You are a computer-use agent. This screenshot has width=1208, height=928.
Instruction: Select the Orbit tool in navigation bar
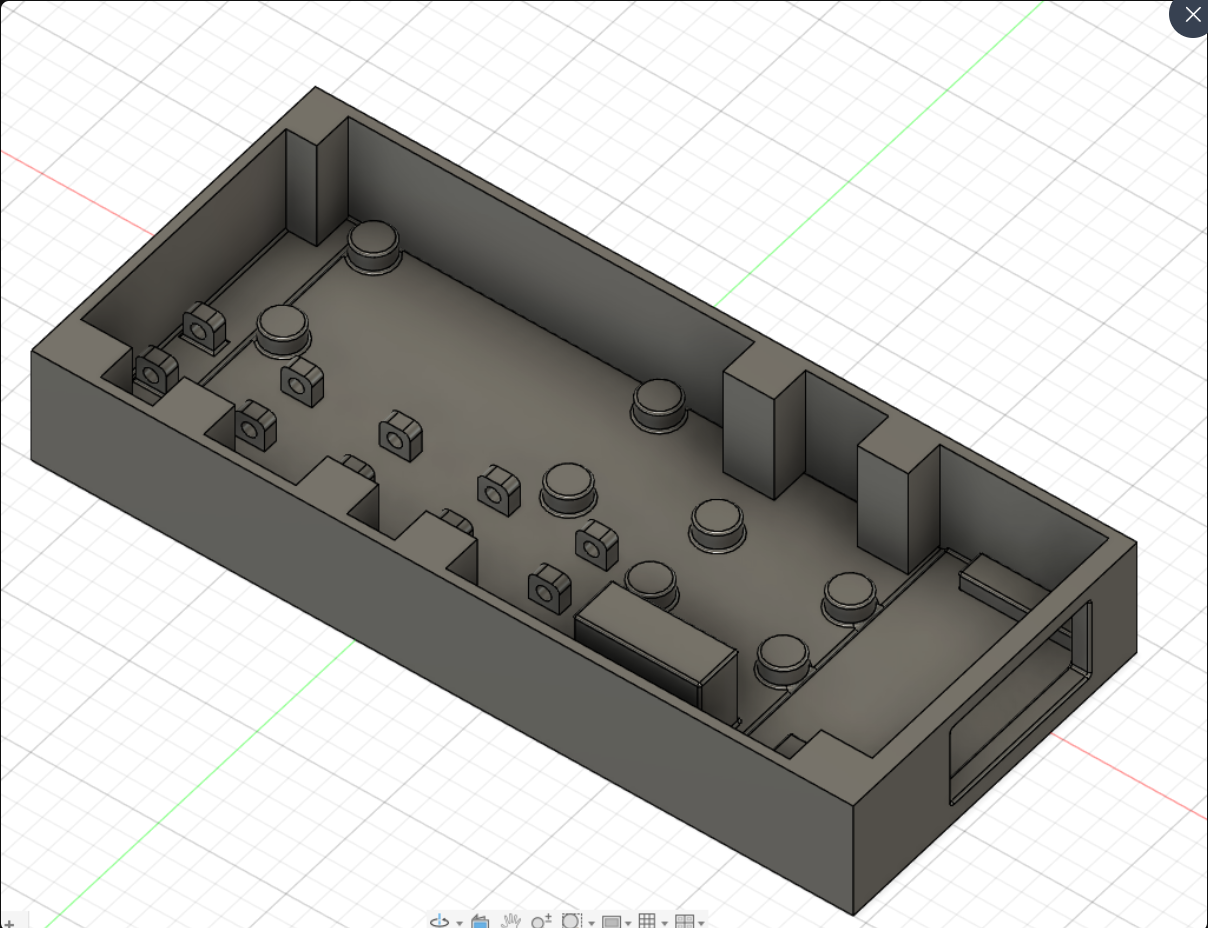439,920
